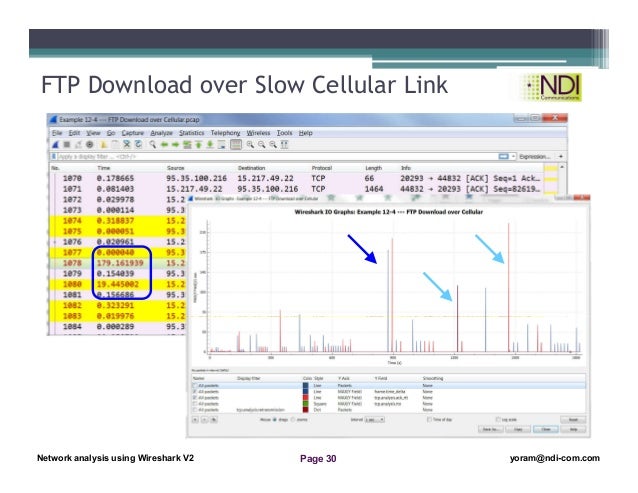Go back in packet history arrow

pyautogui.click(x=164, y=144)
